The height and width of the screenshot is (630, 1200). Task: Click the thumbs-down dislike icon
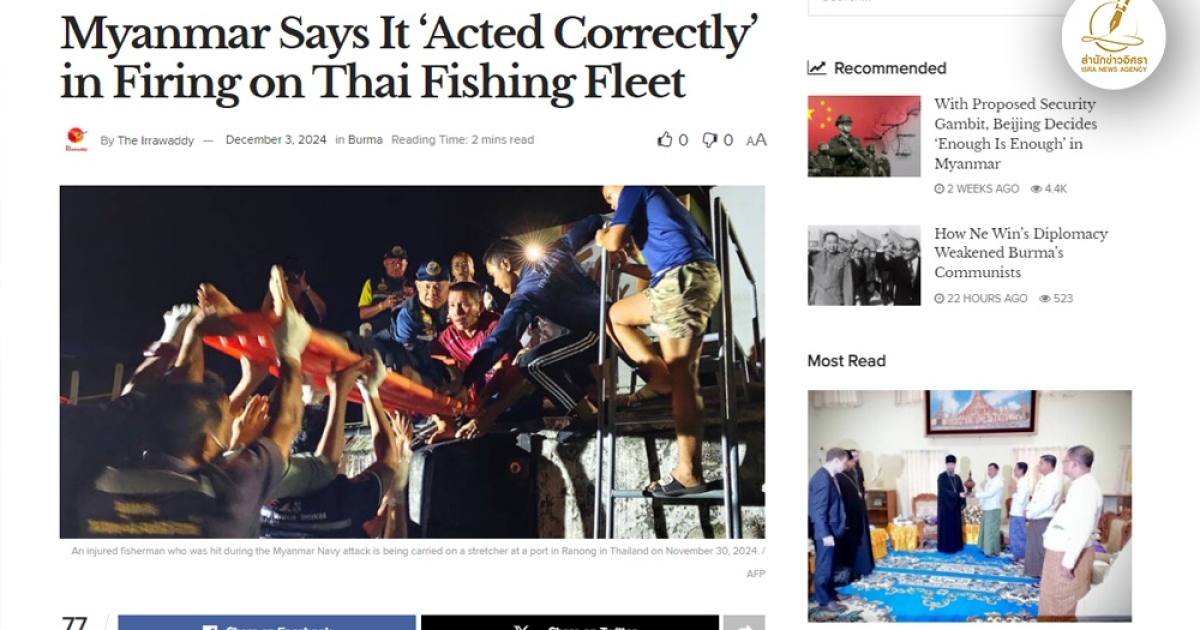pyautogui.click(x=709, y=140)
